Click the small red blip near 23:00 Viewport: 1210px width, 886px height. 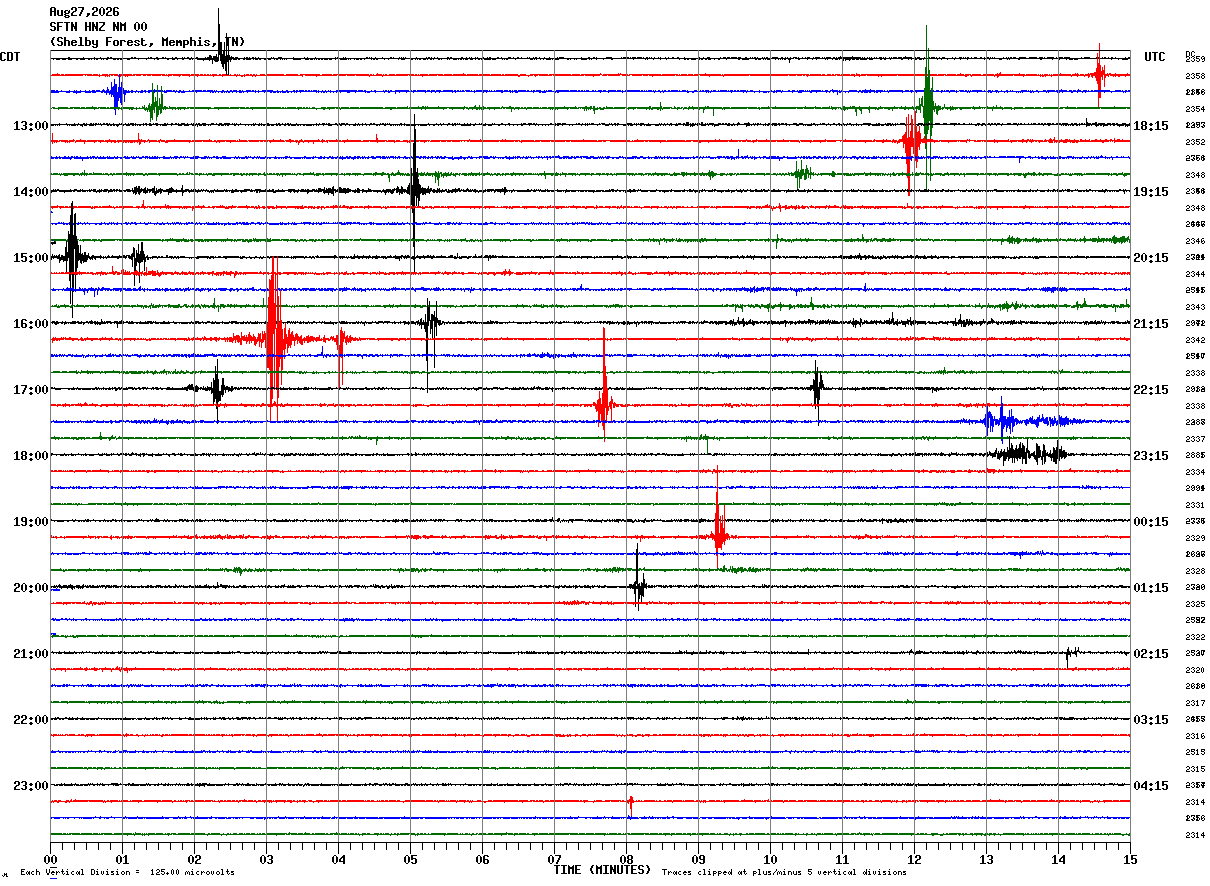(630, 804)
